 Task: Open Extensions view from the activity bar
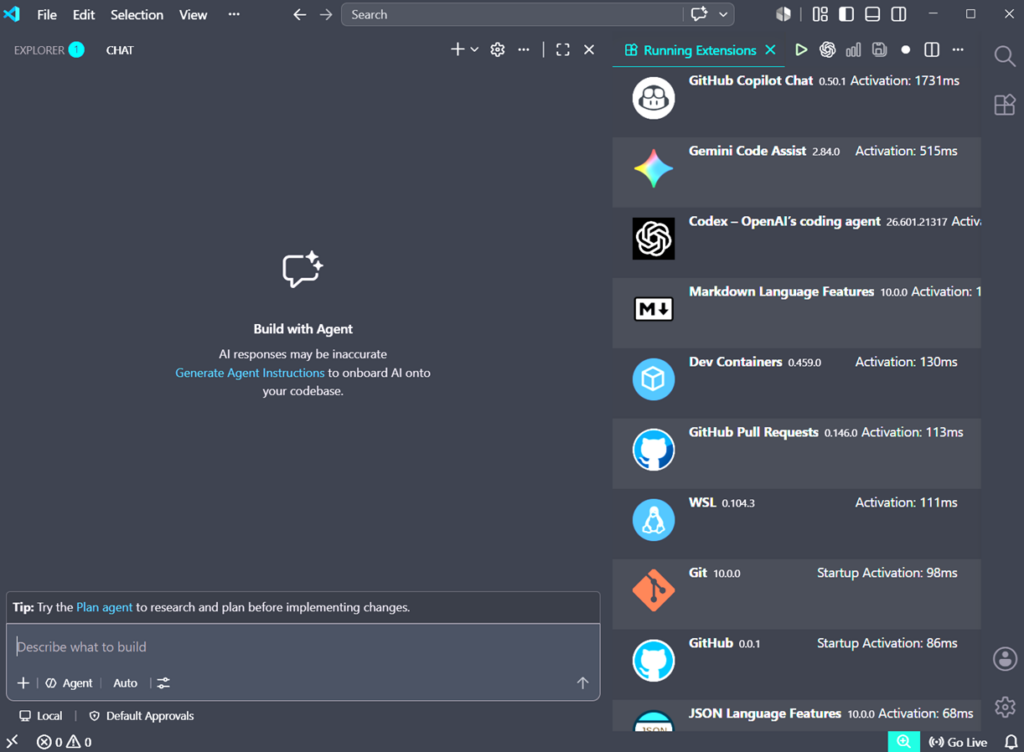pos(1004,105)
